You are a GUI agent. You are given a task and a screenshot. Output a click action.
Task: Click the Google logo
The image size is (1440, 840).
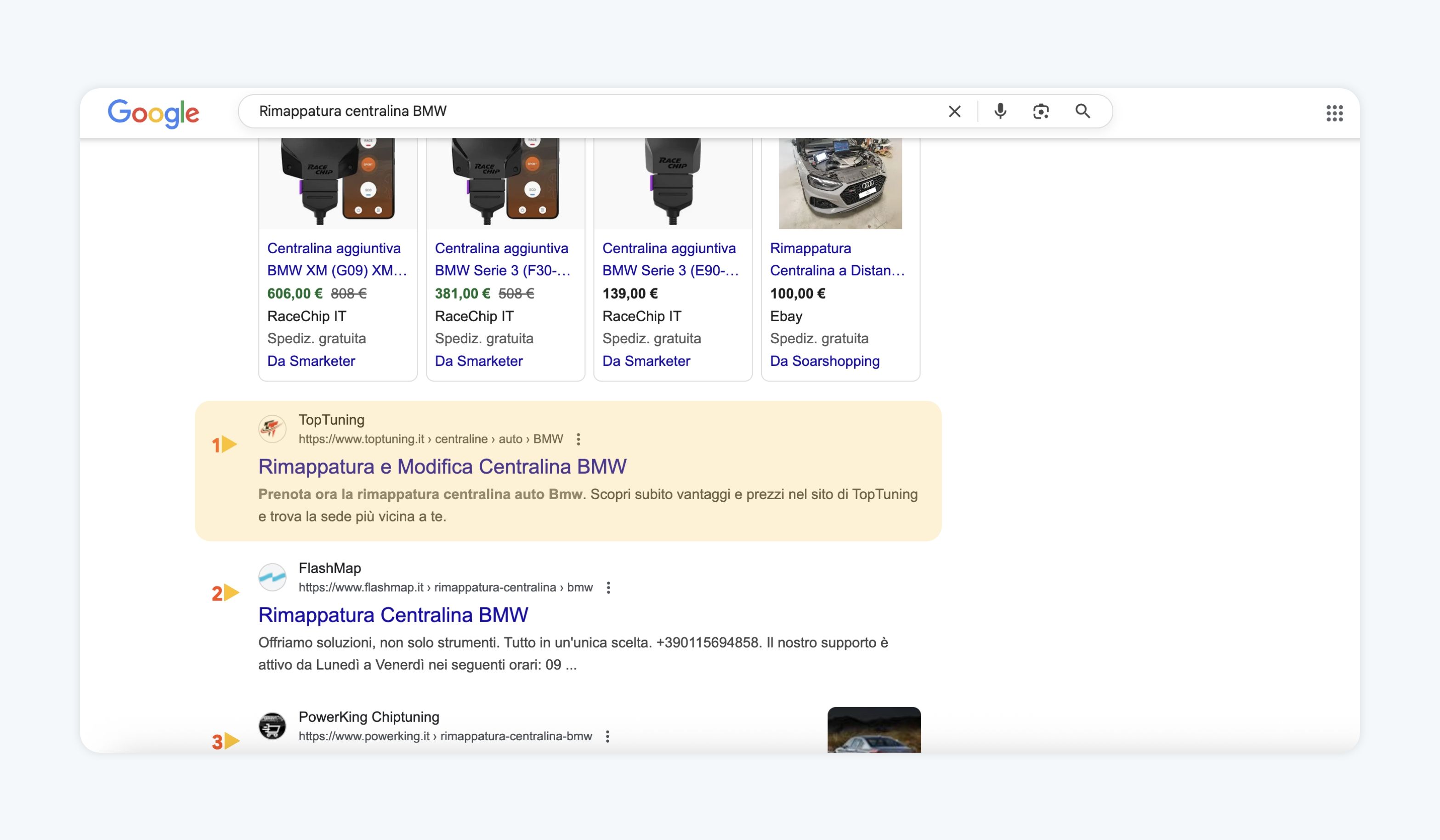coord(153,113)
